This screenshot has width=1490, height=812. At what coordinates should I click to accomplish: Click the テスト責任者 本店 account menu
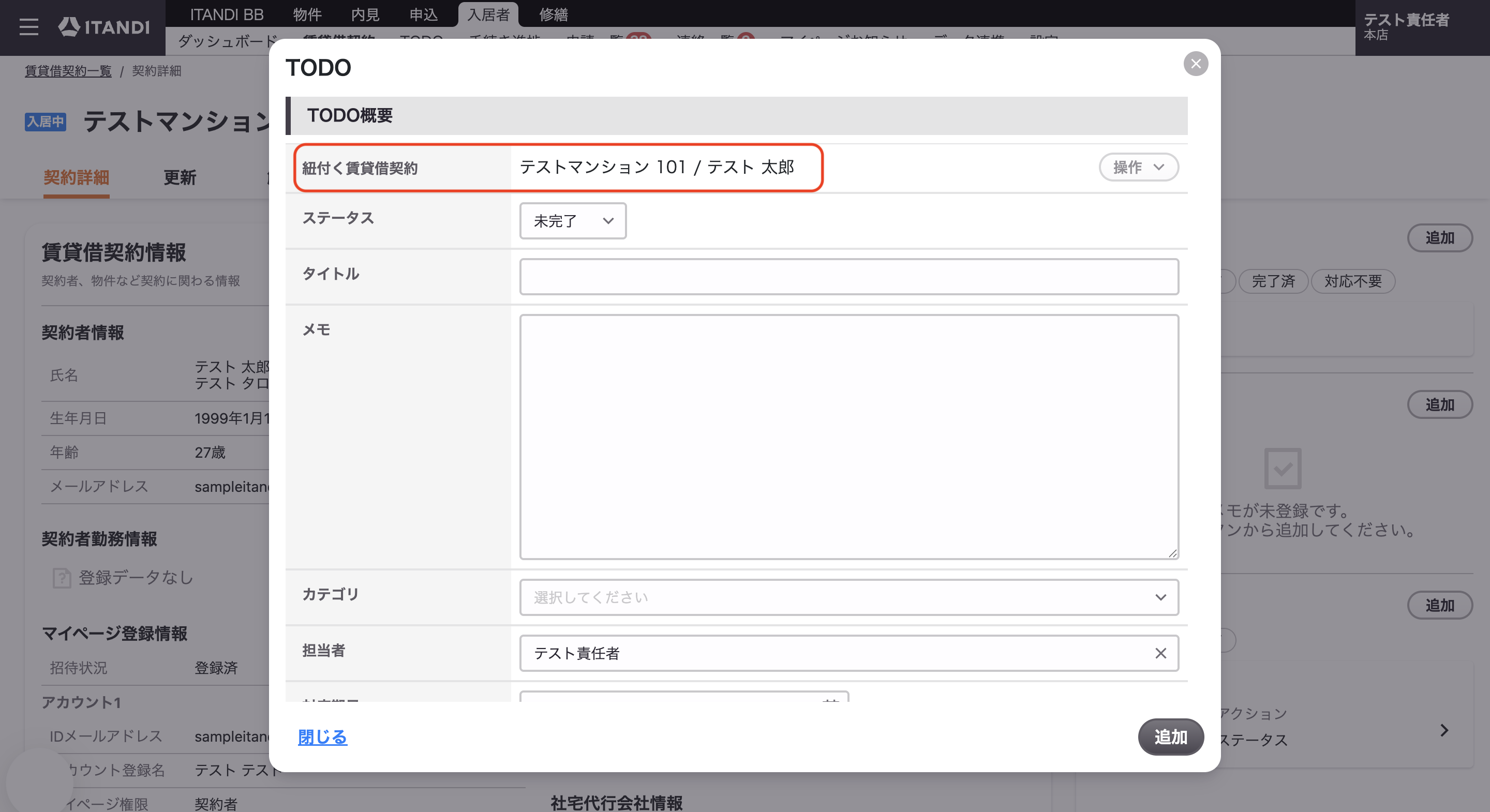(1422, 27)
